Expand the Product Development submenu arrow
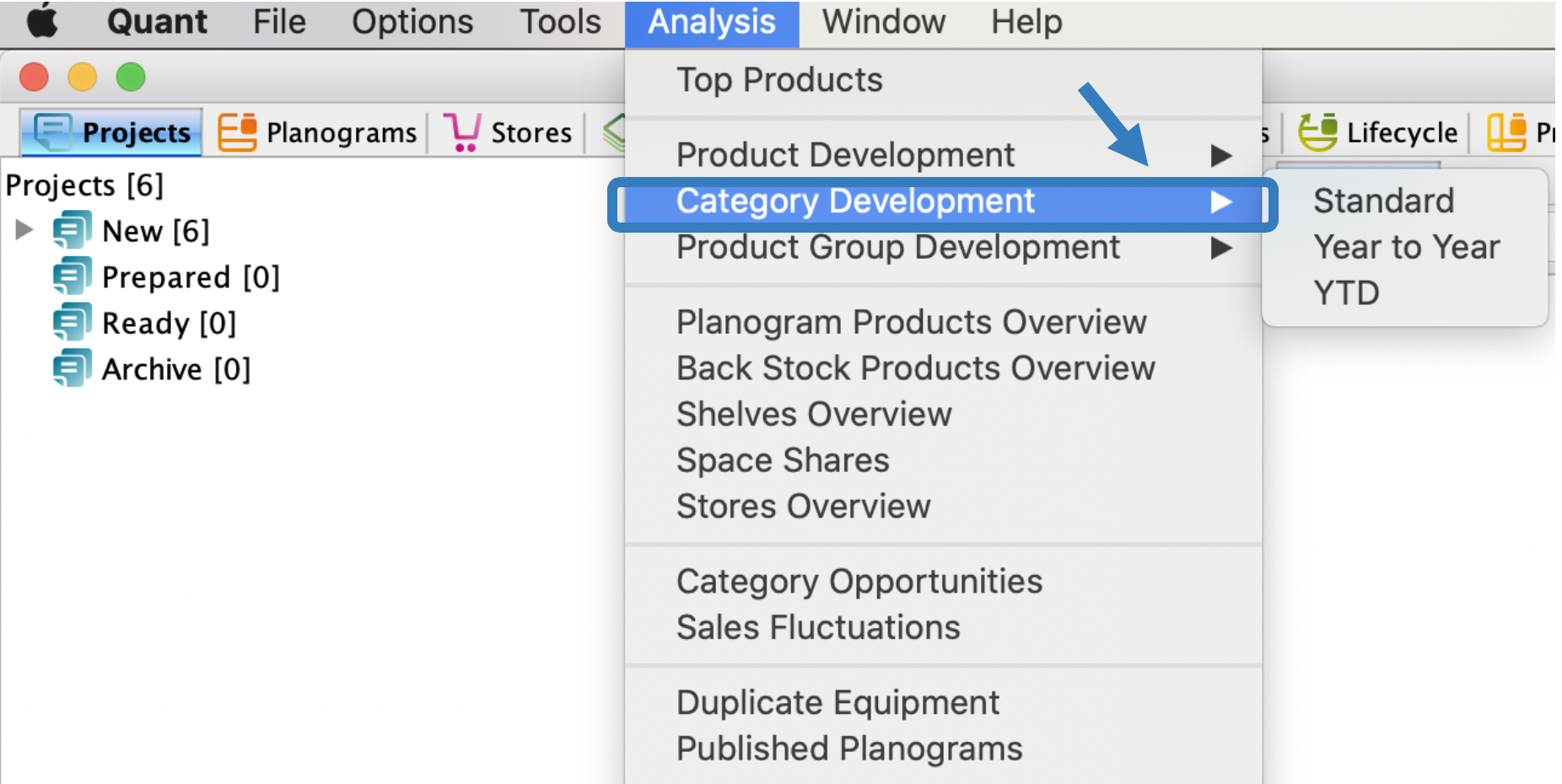The image size is (1562, 784). point(1221,155)
